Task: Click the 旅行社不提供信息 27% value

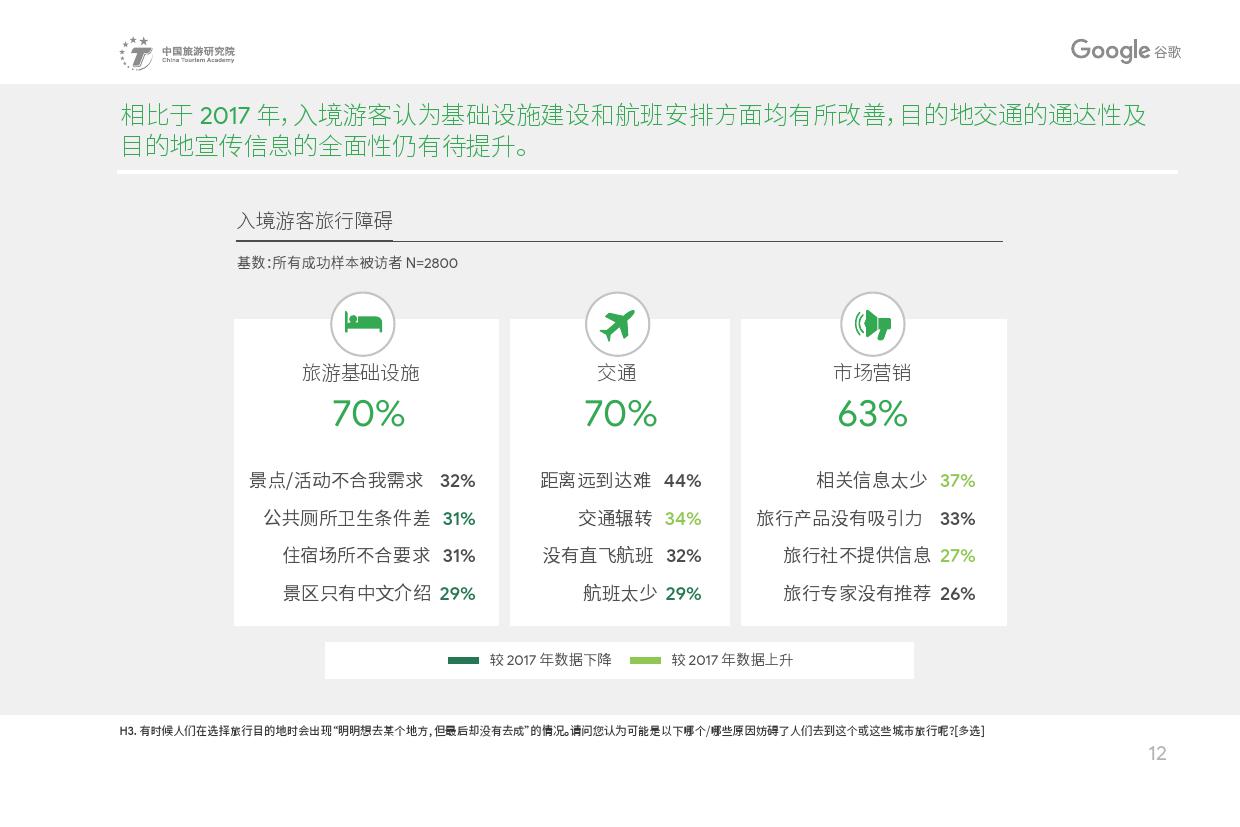Action: (x=957, y=556)
